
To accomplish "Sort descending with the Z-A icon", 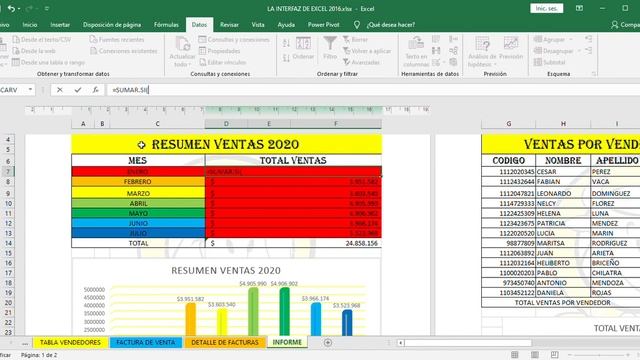I will tap(287, 58).
